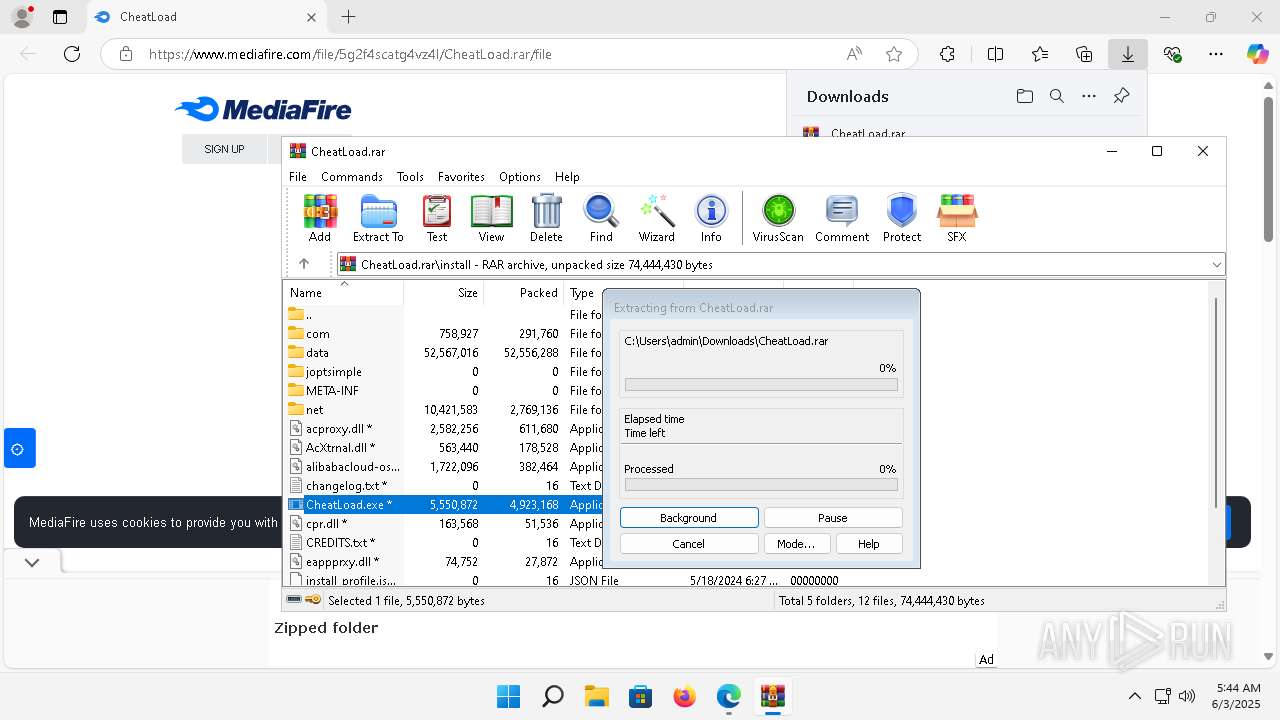Click the Background button in extraction dialog
1280x720 pixels.
click(689, 517)
